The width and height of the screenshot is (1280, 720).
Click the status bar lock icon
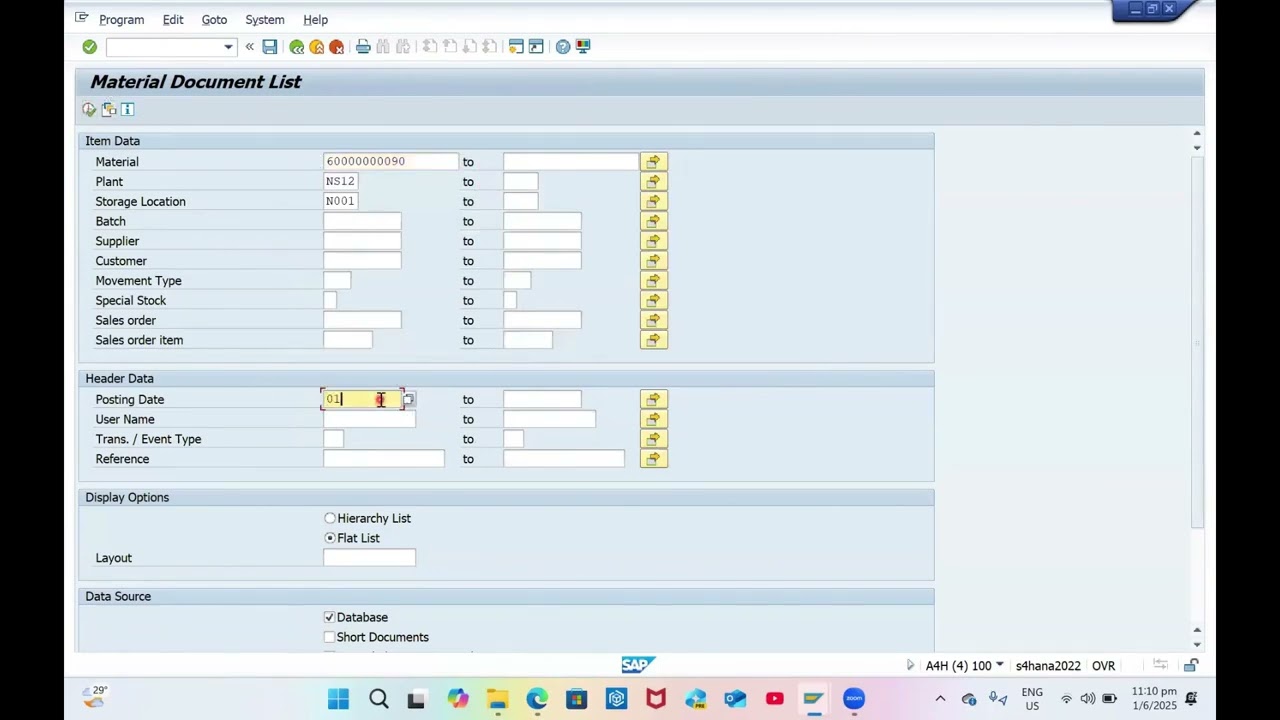pyautogui.click(x=1191, y=665)
